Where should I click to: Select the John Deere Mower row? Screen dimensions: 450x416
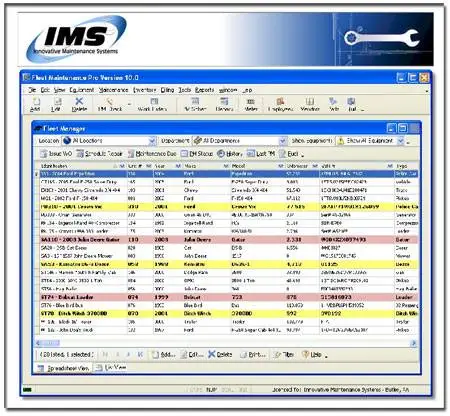229,256
